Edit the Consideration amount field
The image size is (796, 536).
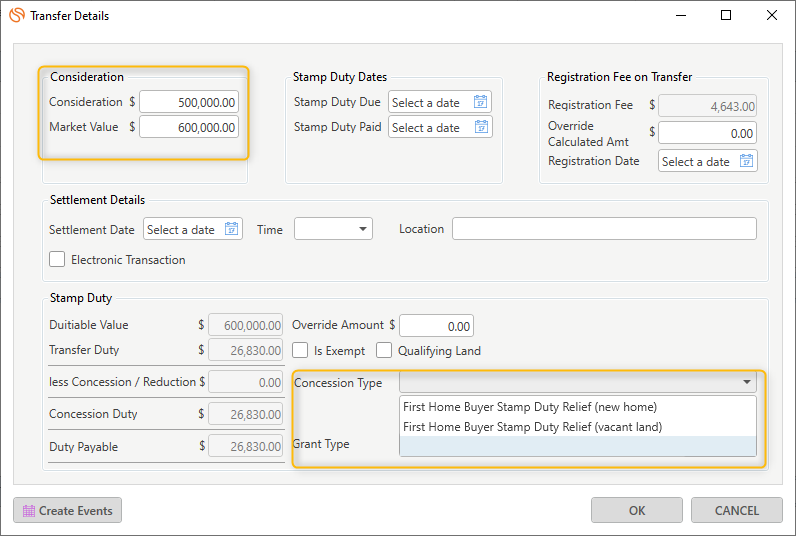pyautogui.click(x=189, y=102)
